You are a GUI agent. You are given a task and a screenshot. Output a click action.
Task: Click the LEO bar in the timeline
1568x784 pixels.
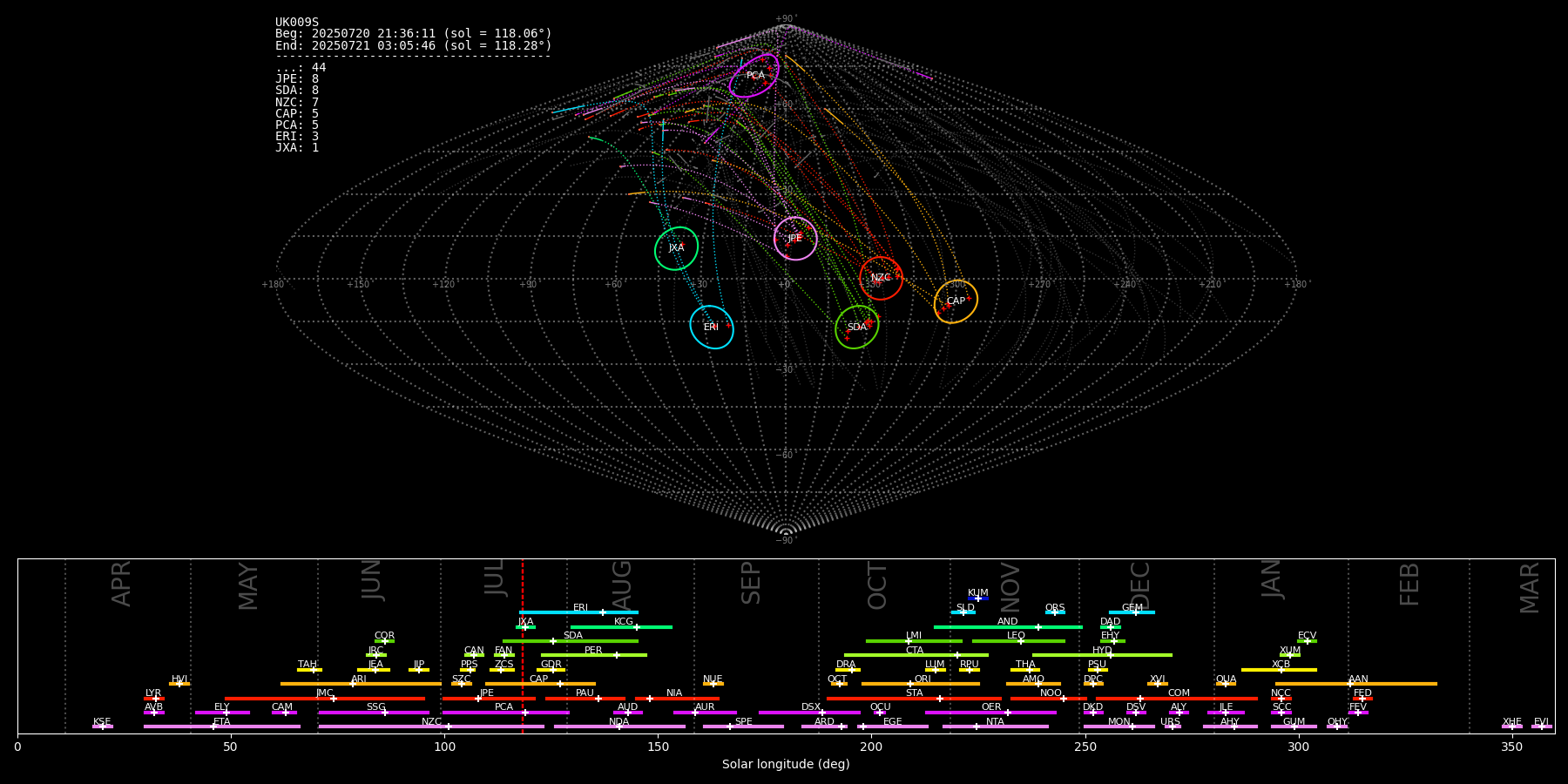[1018, 641]
